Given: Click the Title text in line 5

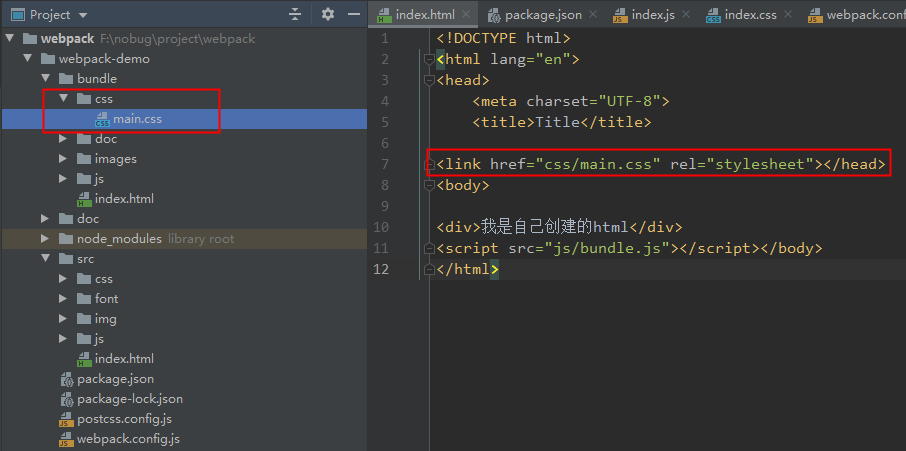Looking at the screenshot, I should click(x=557, y=122).
